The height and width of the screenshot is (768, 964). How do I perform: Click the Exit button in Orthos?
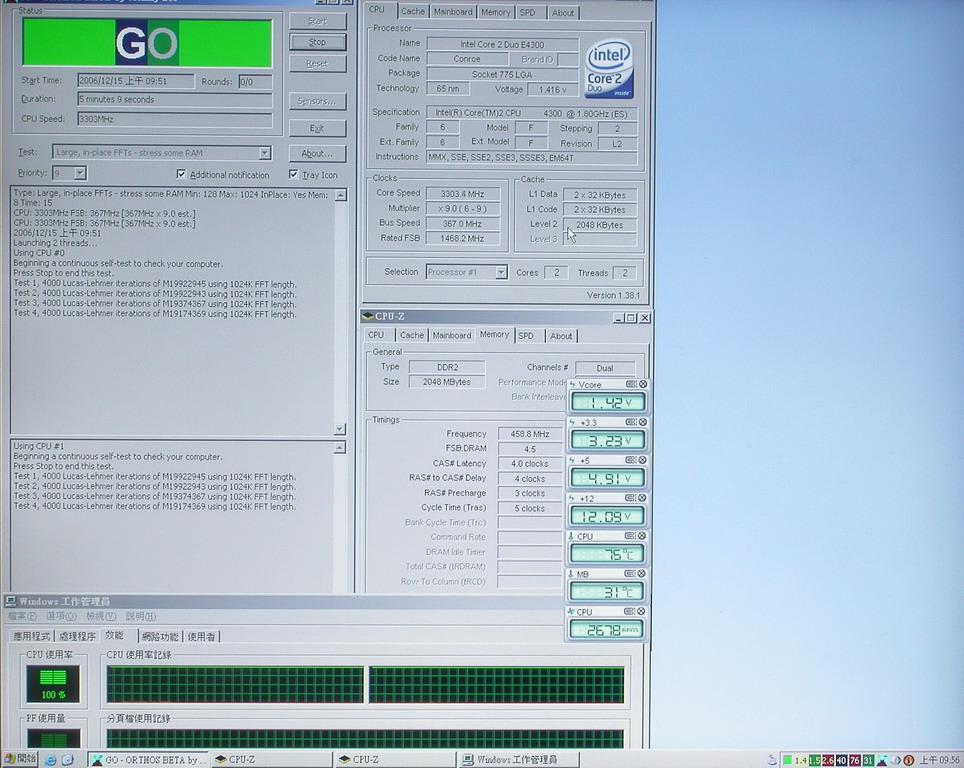(317, 128)
